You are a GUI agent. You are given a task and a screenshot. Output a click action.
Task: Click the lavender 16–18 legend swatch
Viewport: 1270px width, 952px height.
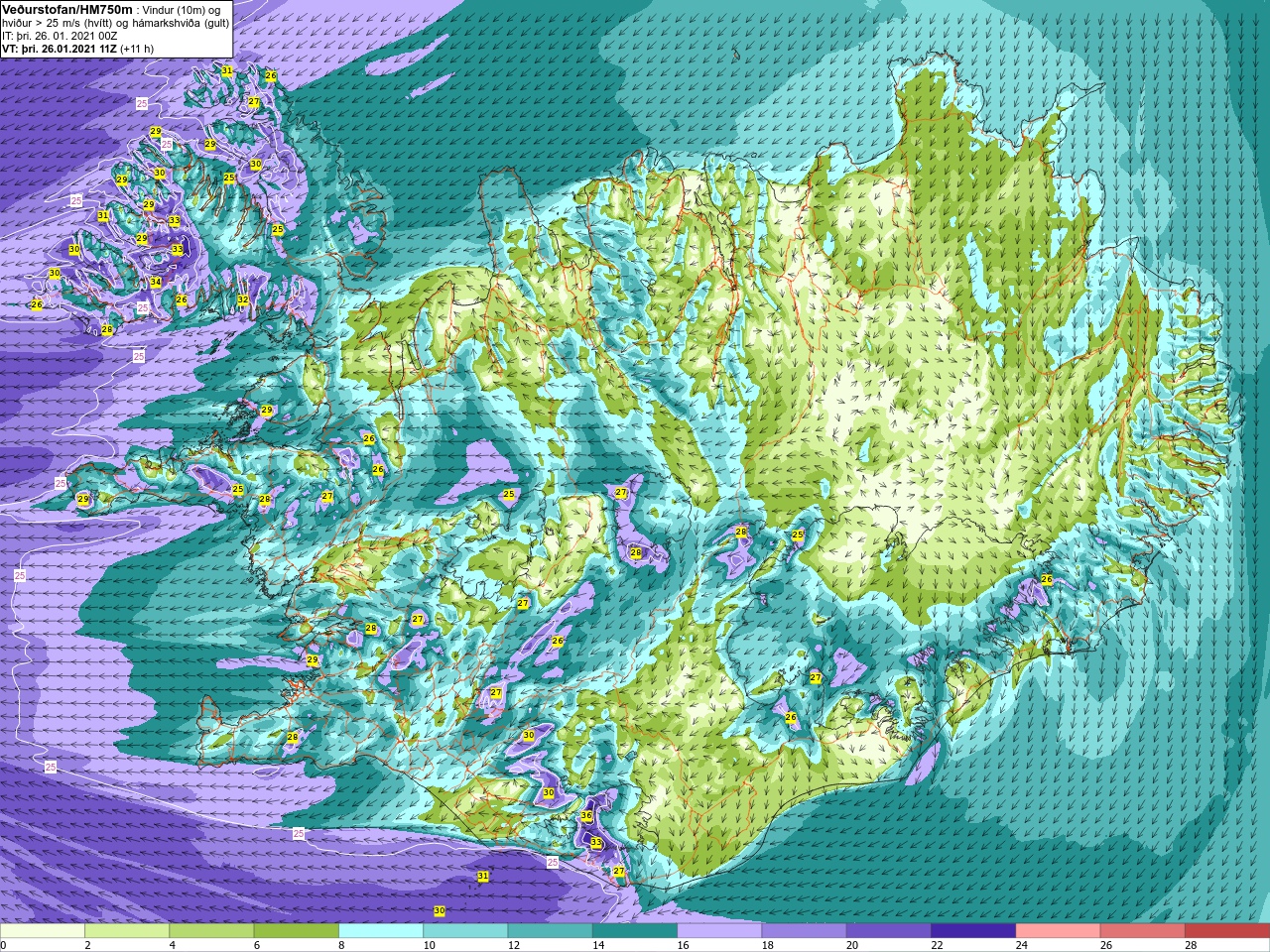[x=719, y=931]
